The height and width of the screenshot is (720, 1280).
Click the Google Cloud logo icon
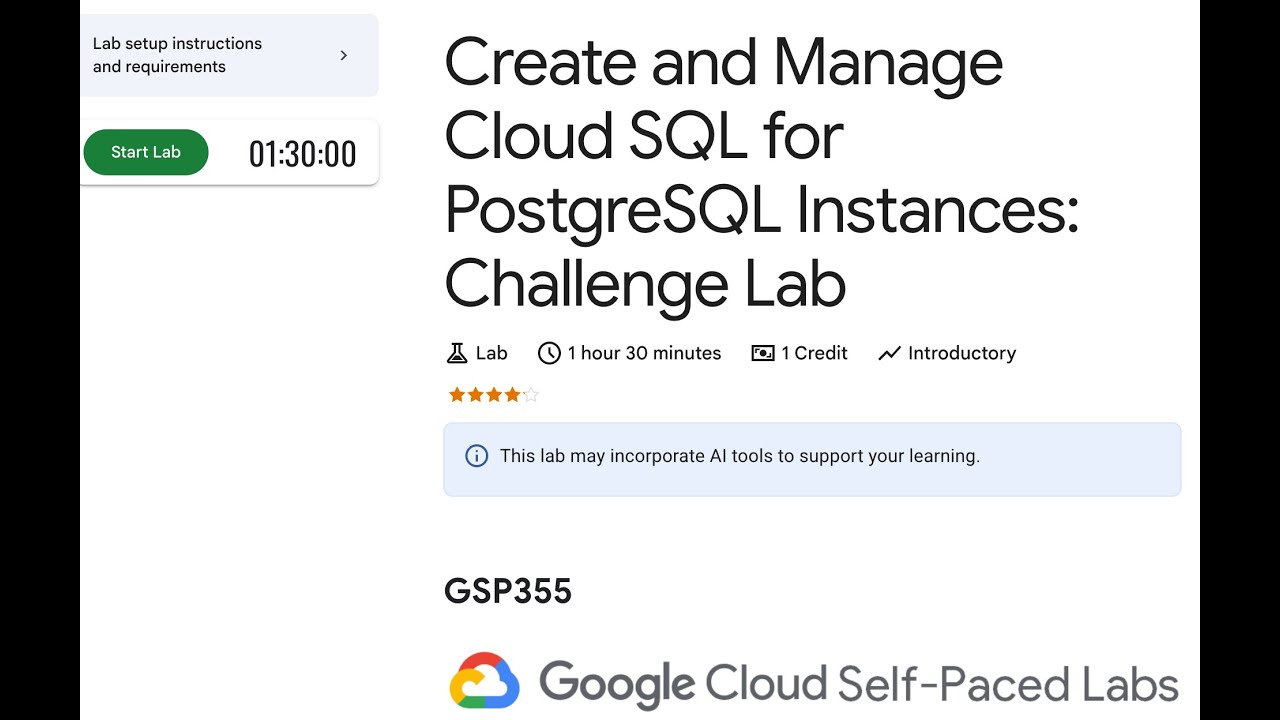(x=485, y=681)
